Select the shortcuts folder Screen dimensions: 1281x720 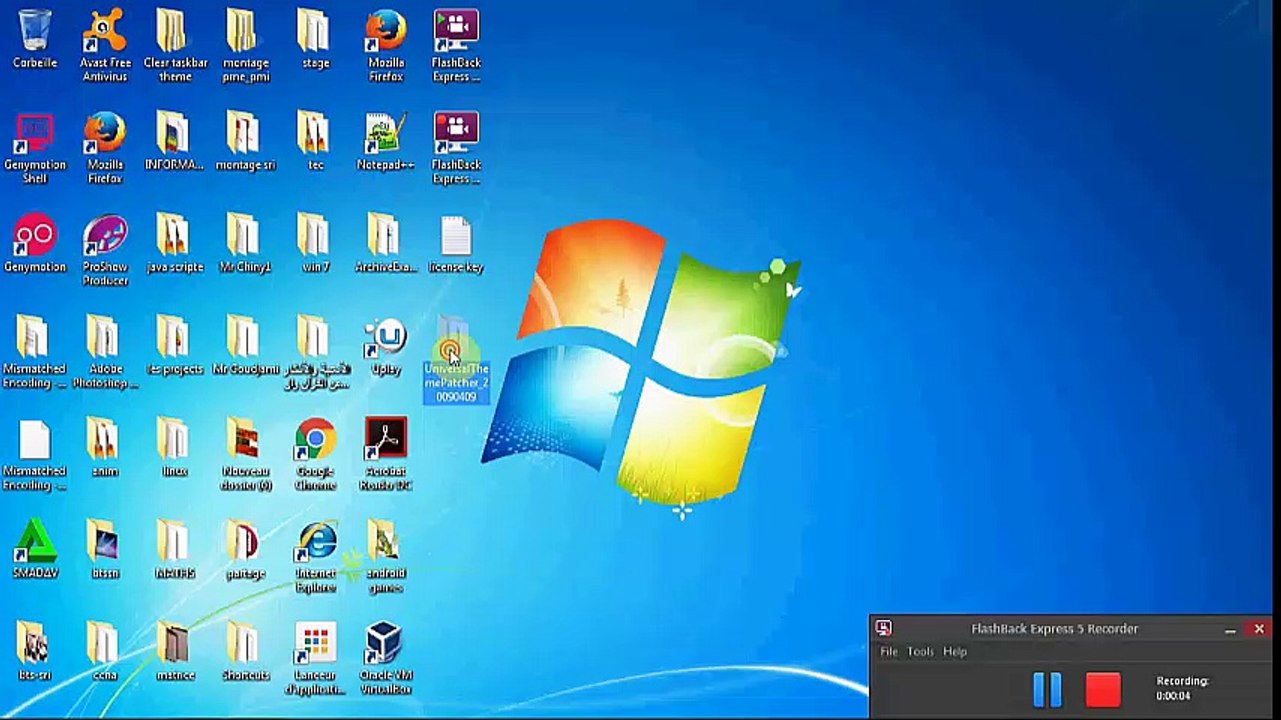[245, 651]
